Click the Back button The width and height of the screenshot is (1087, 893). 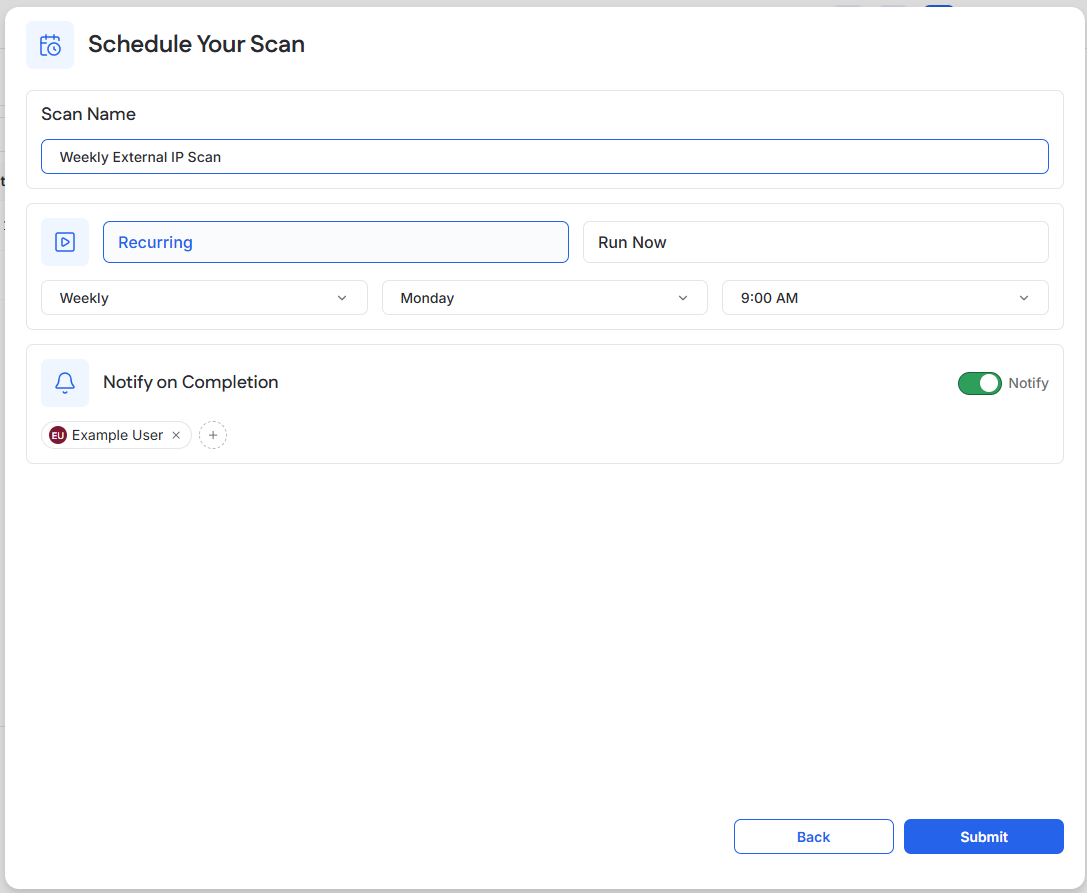click(814, 837)
